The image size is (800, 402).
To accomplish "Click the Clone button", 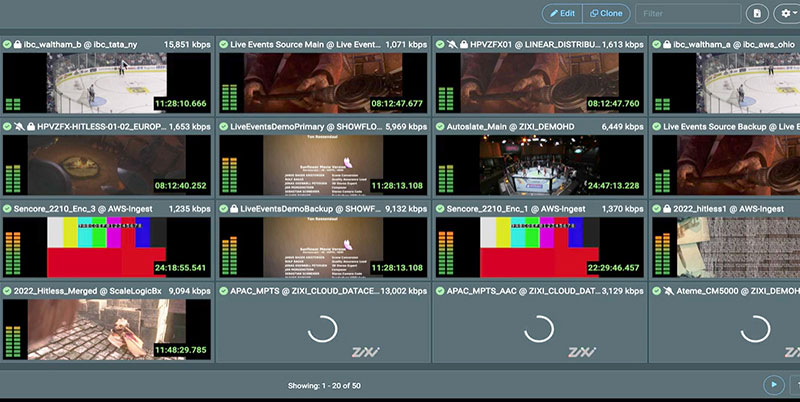I will coord(606,14).
